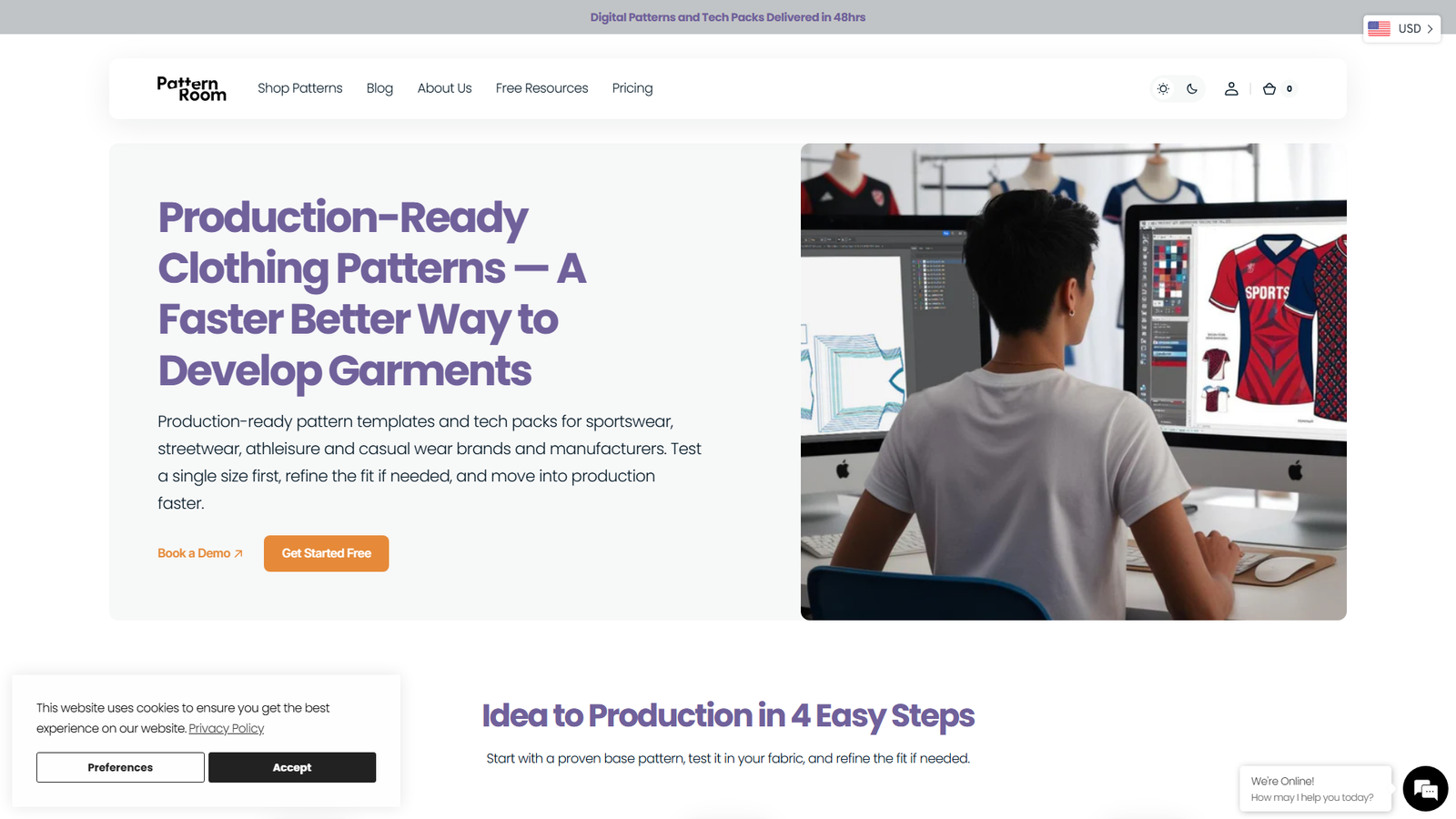Click the arrow icon beside Book a Demo

(238, 552)
